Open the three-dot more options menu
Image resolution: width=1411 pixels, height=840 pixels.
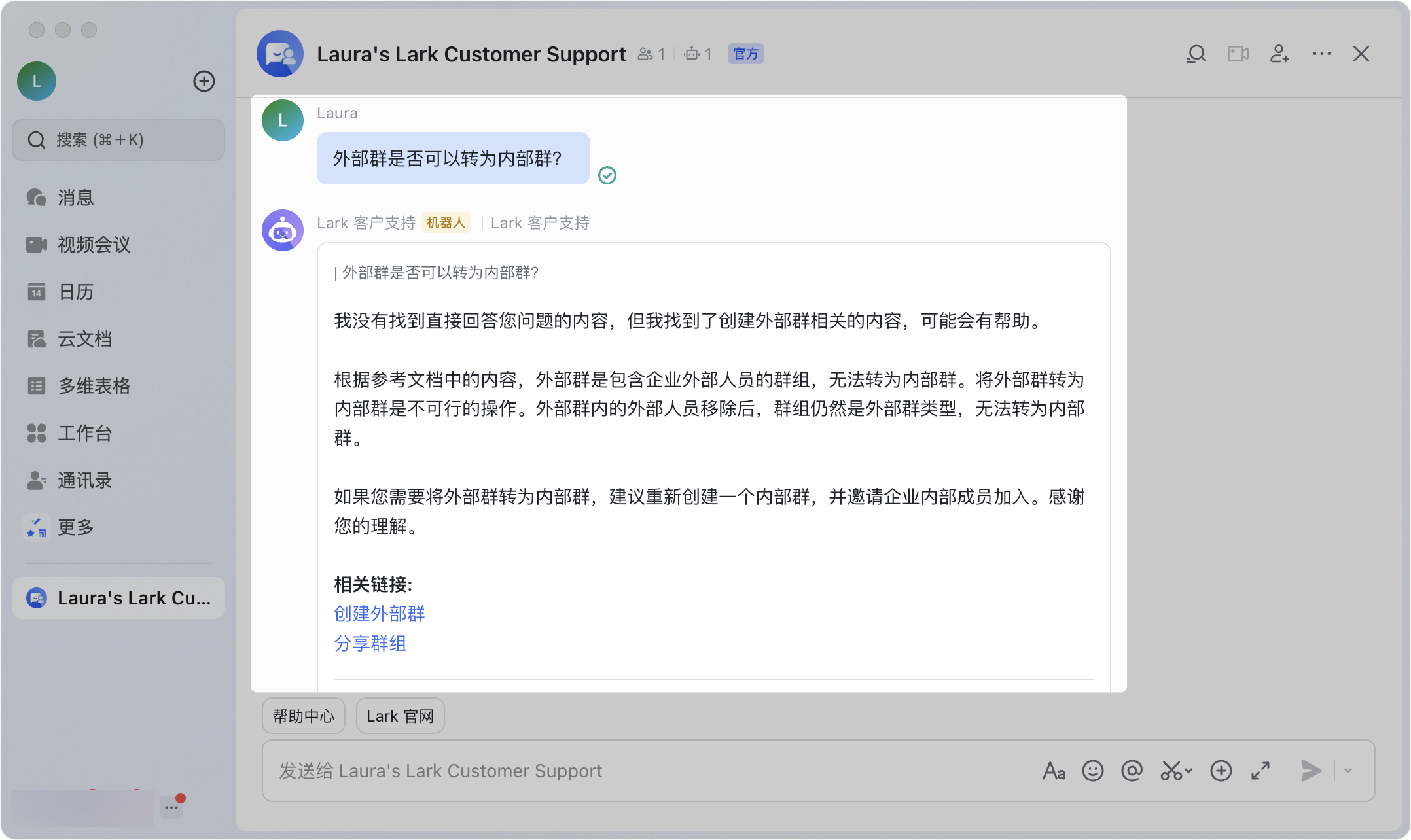[1321, 54]
